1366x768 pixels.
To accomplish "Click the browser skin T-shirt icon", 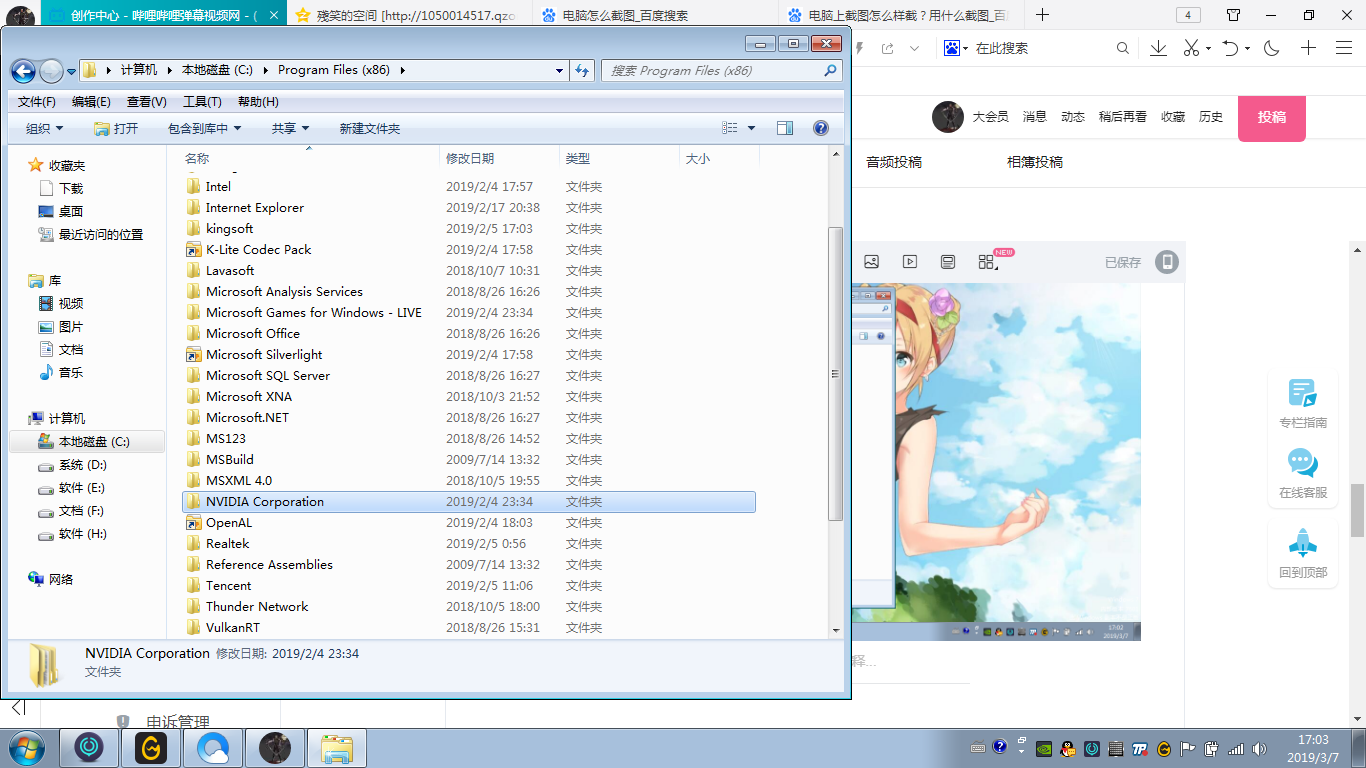I will pyautogui.click(x=1233, y=15).
